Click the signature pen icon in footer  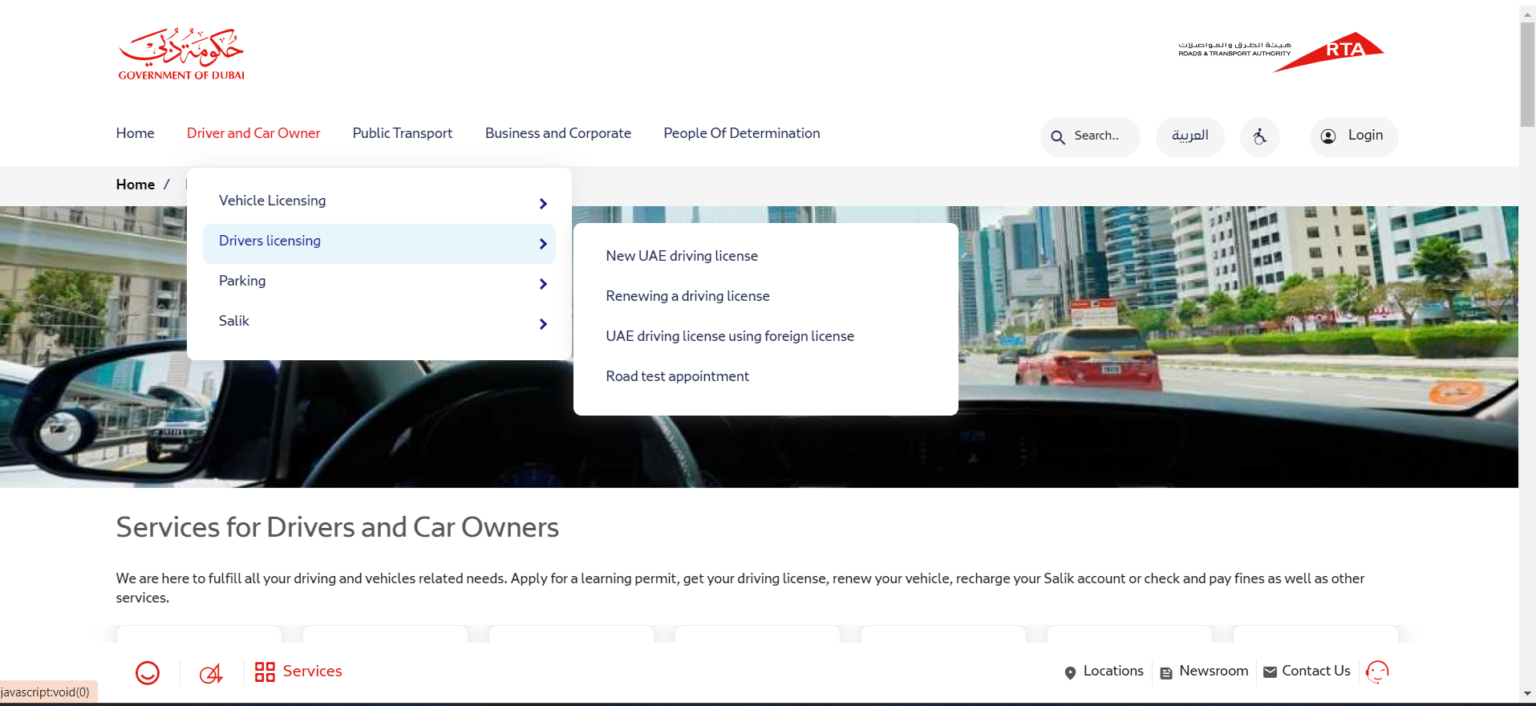coord(210,673)
